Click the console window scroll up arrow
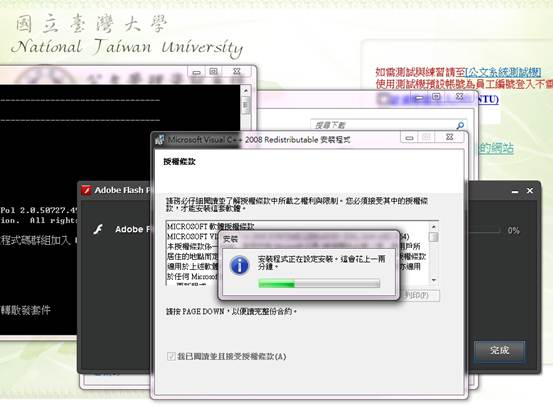The image size is (553, 411). coord(246,91)
